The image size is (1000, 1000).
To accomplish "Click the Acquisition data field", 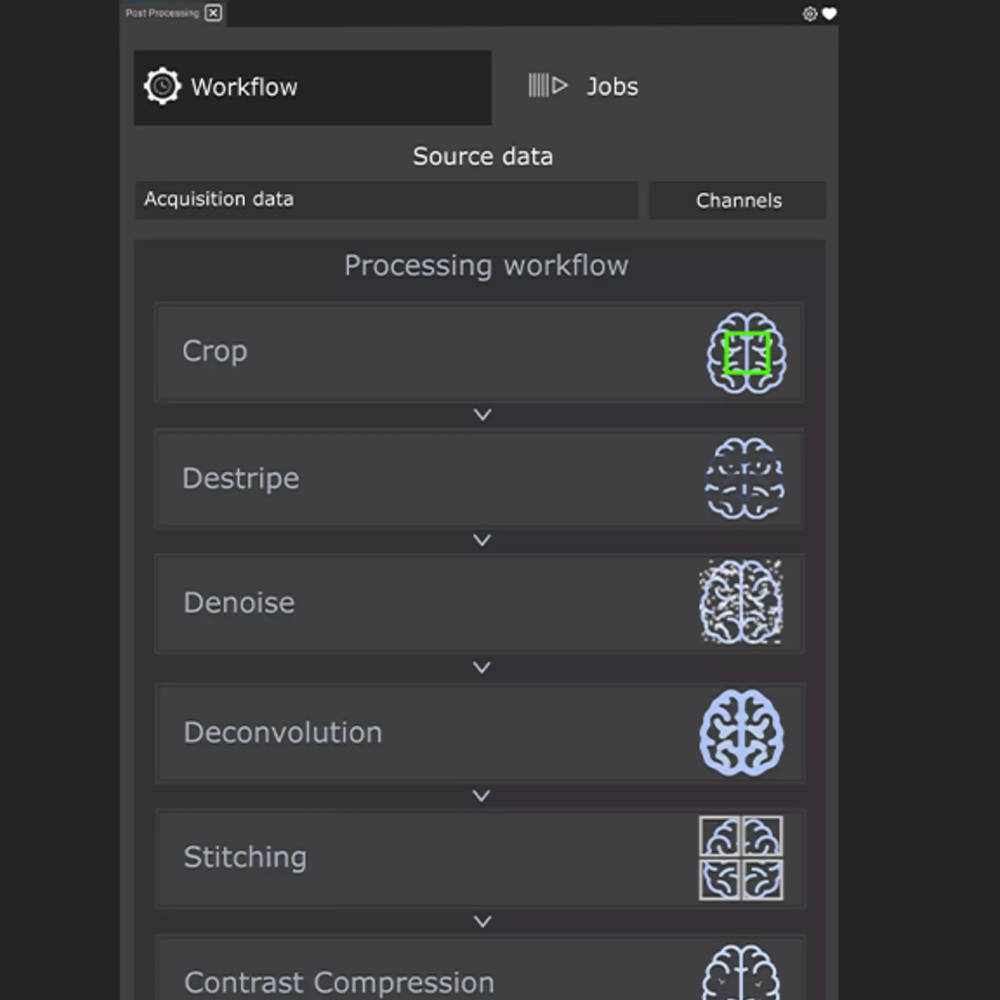I will (386, 200).
